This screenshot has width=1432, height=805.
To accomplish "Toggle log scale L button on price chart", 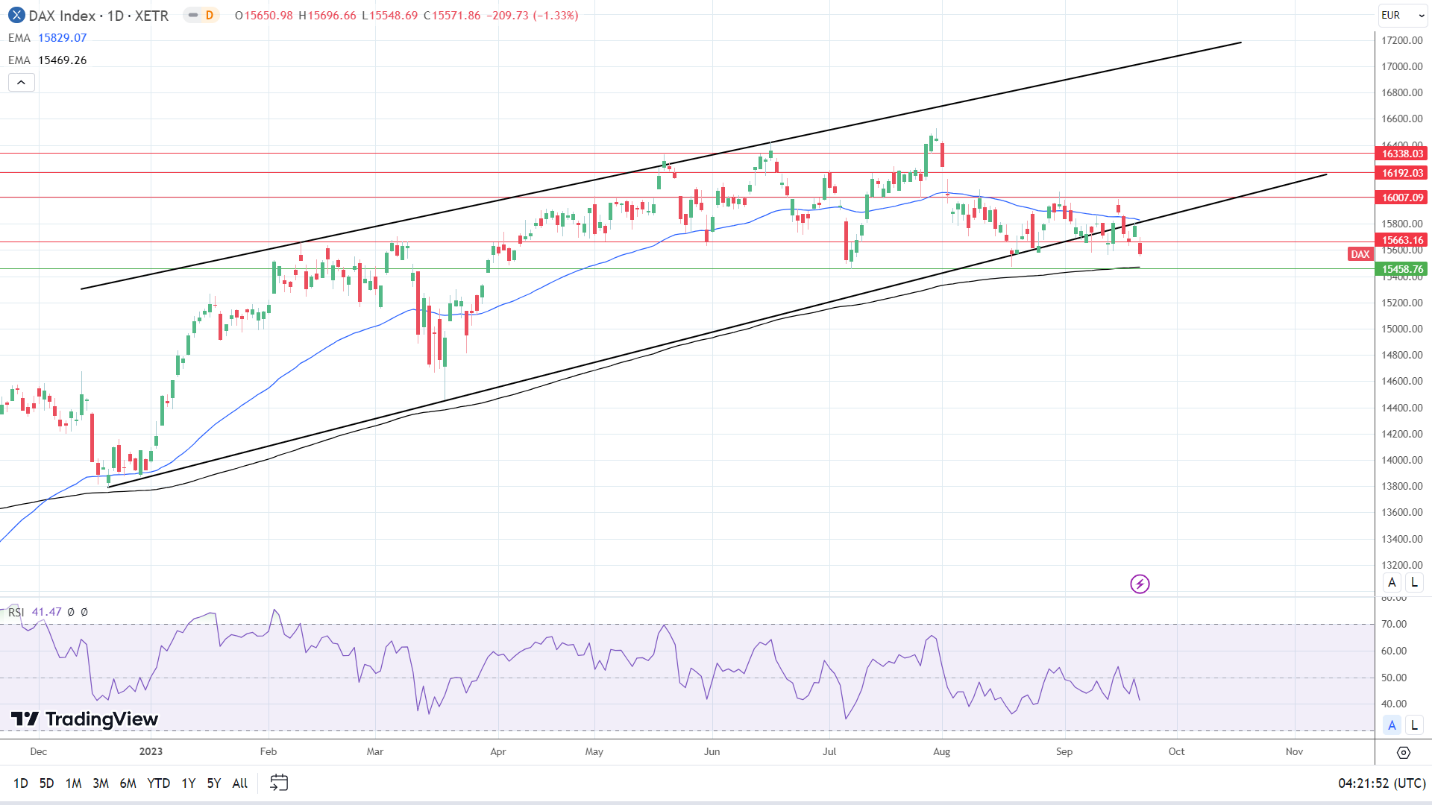I will [1414, 582].
